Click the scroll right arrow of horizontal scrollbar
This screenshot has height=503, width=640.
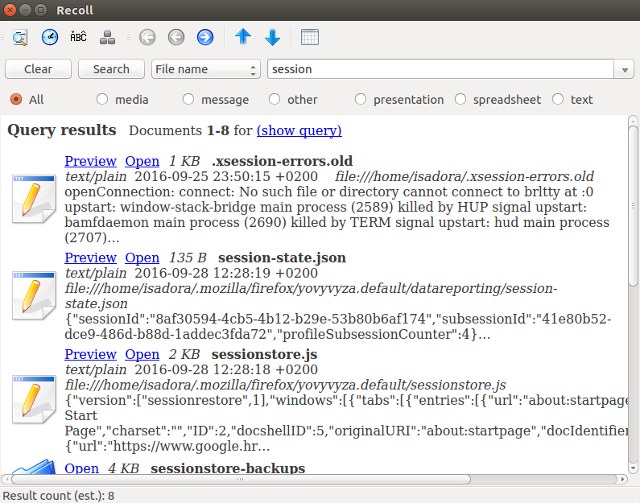(x=622, y=479)
